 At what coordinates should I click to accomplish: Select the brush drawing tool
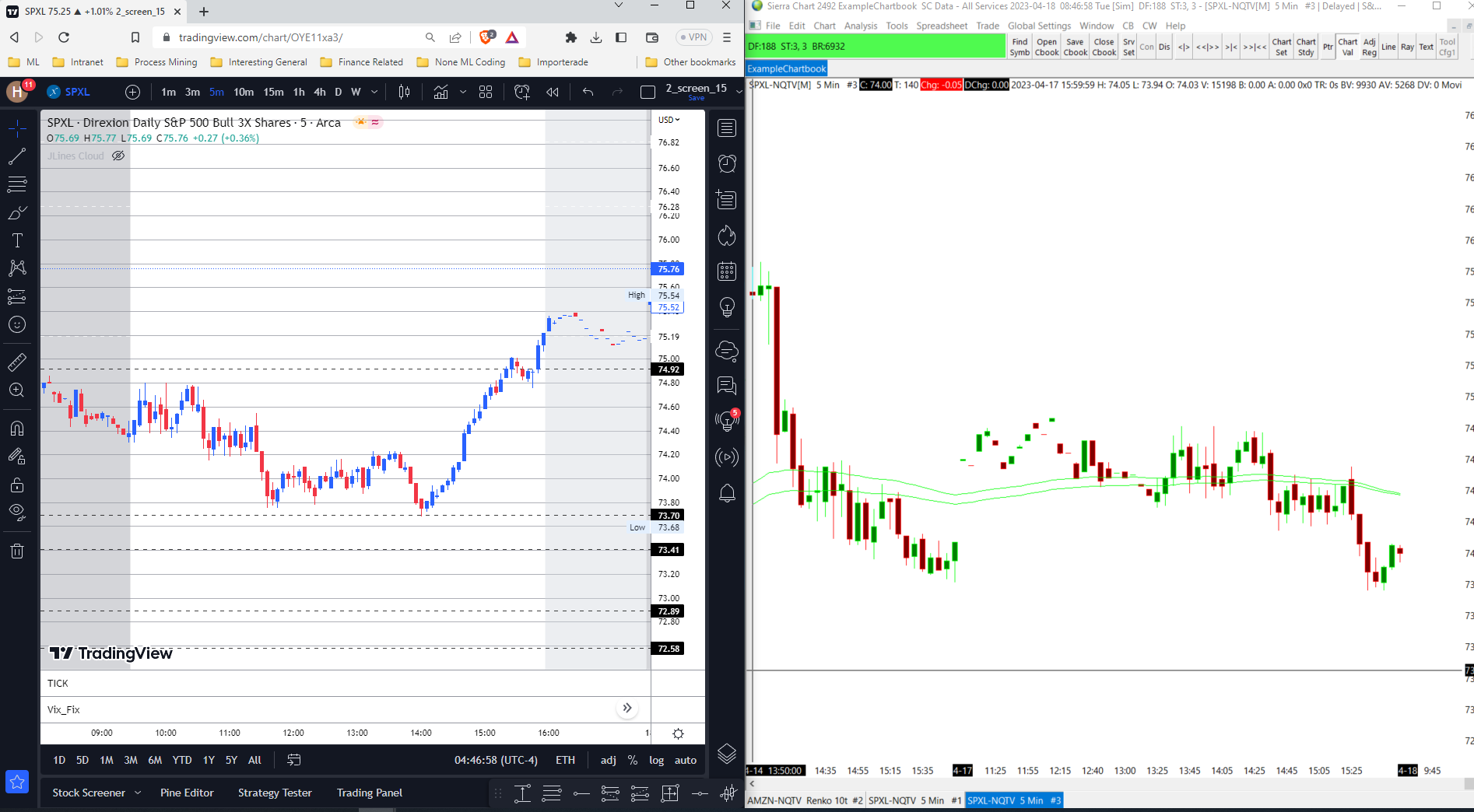17,212
